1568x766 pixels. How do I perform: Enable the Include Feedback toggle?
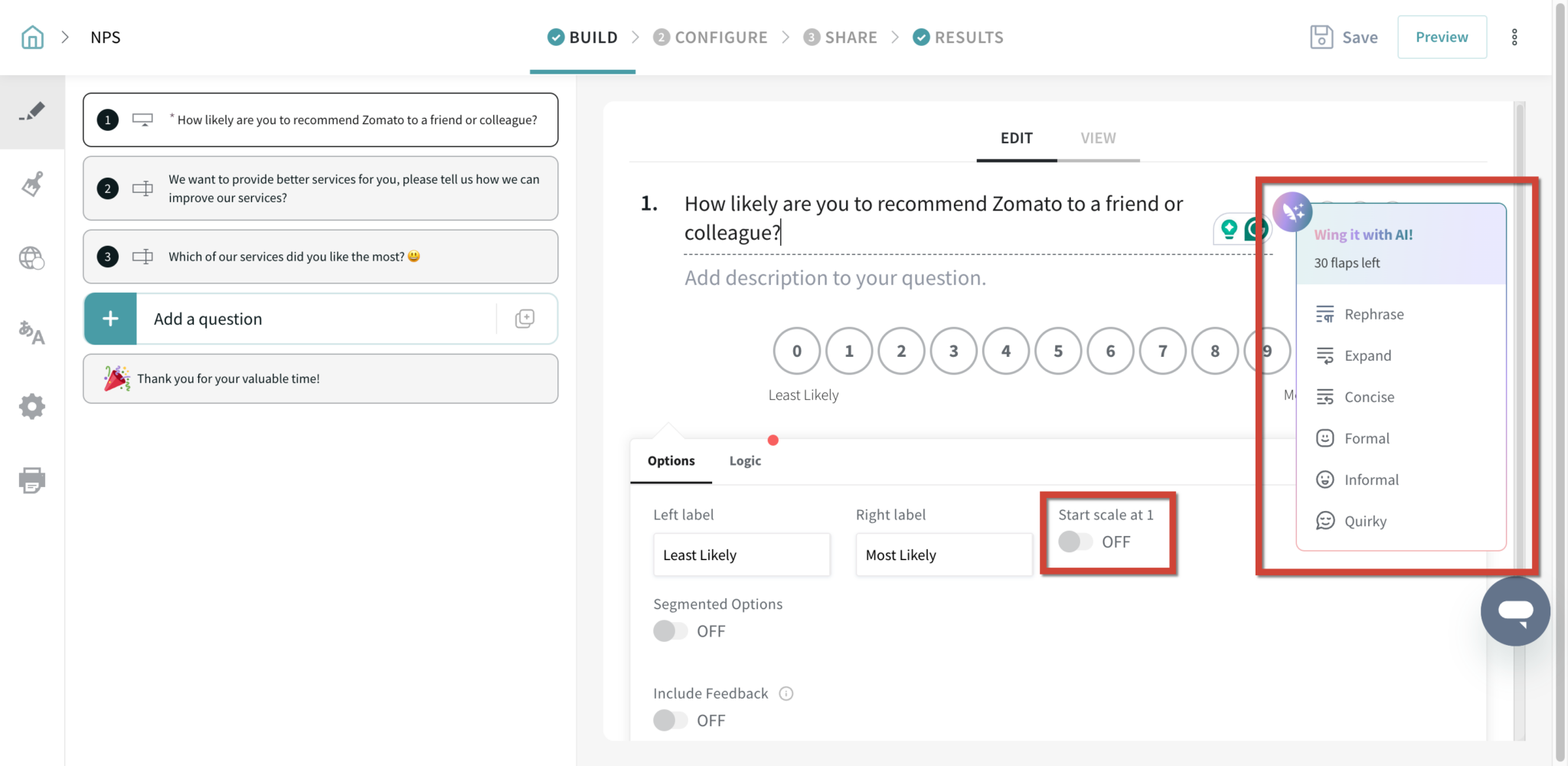tap(672, 720)
